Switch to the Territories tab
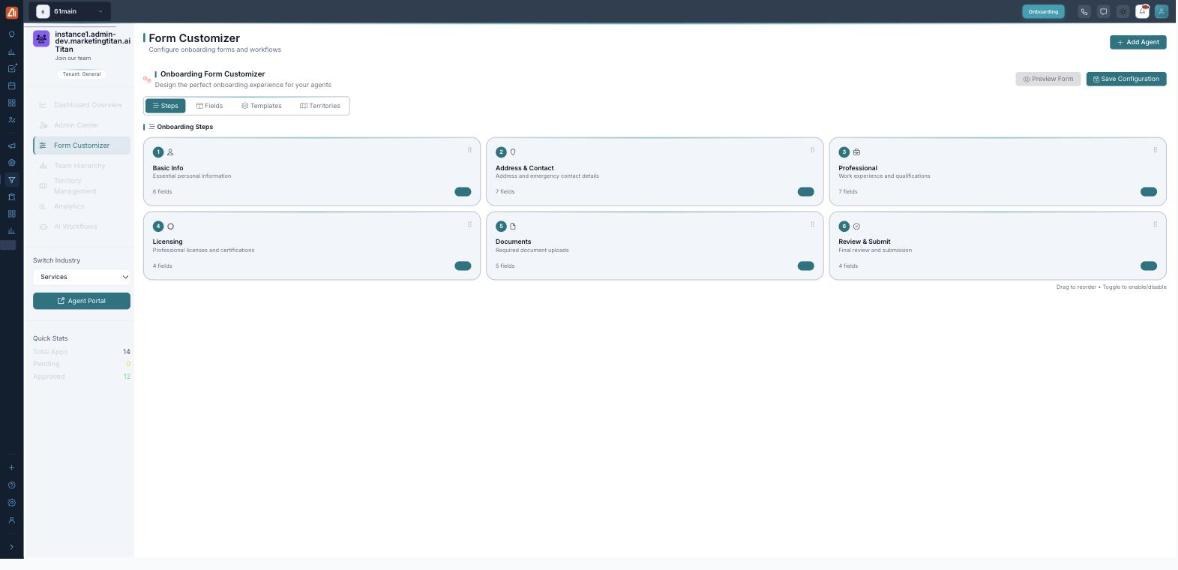Screen dimensions: 1178x570 coord(320,106)
